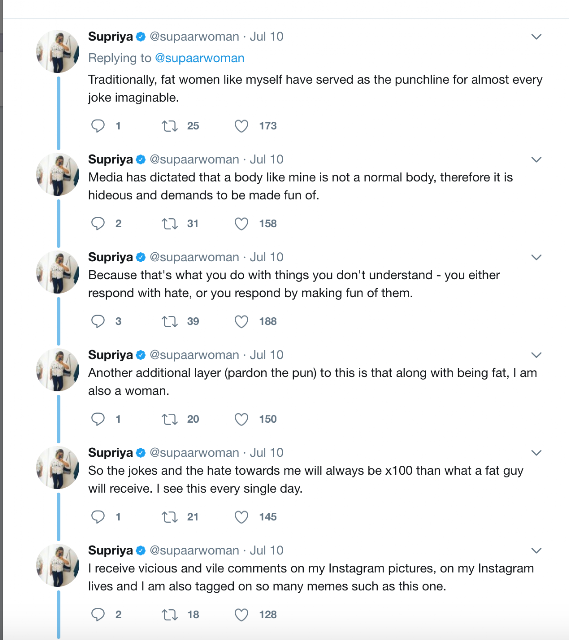The width and height of the screenshot is (569, 640).
Task: Like the 'Media has dictated' tweet
Action: (241, 224)
